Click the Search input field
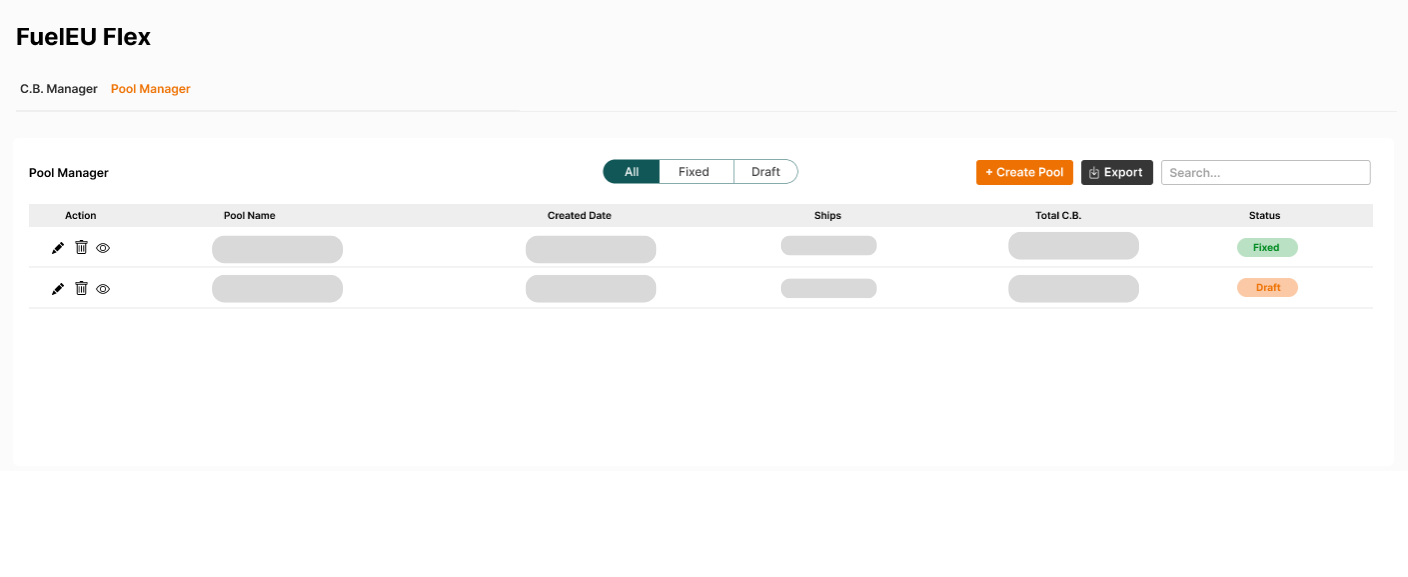Image resolution: width=1408 pixels, height=577 pixels. 1265,172
